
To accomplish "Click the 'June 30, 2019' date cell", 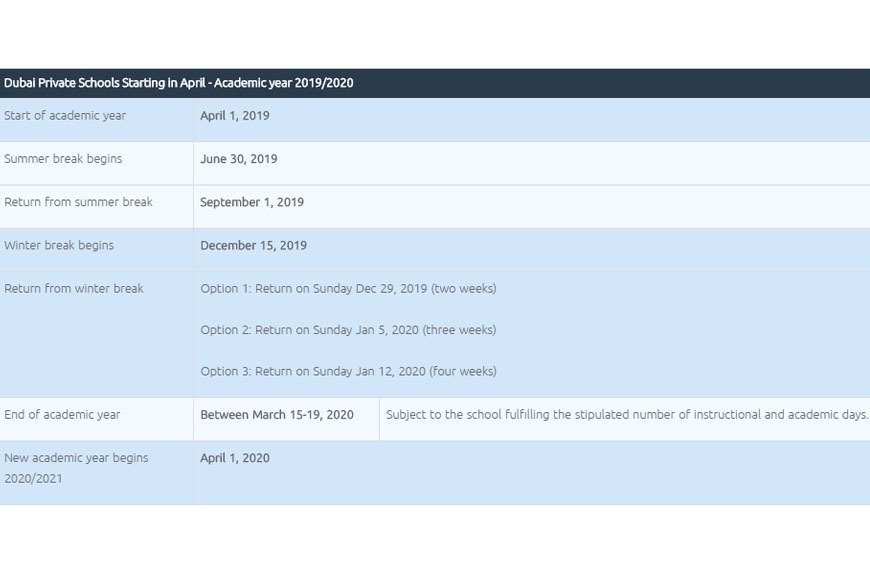I will (239, 159).
